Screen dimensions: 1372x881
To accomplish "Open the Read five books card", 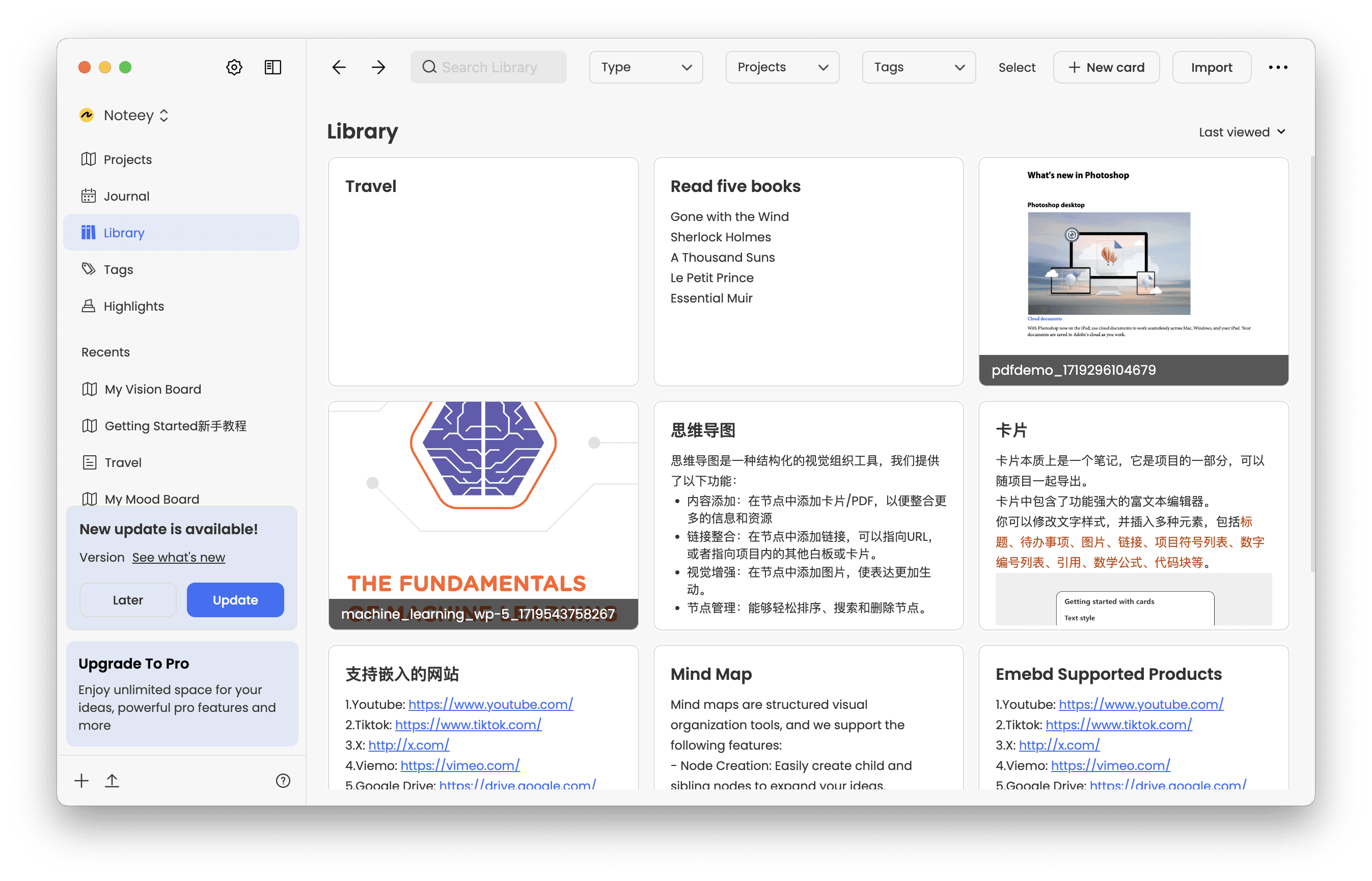I will (808, 271).
